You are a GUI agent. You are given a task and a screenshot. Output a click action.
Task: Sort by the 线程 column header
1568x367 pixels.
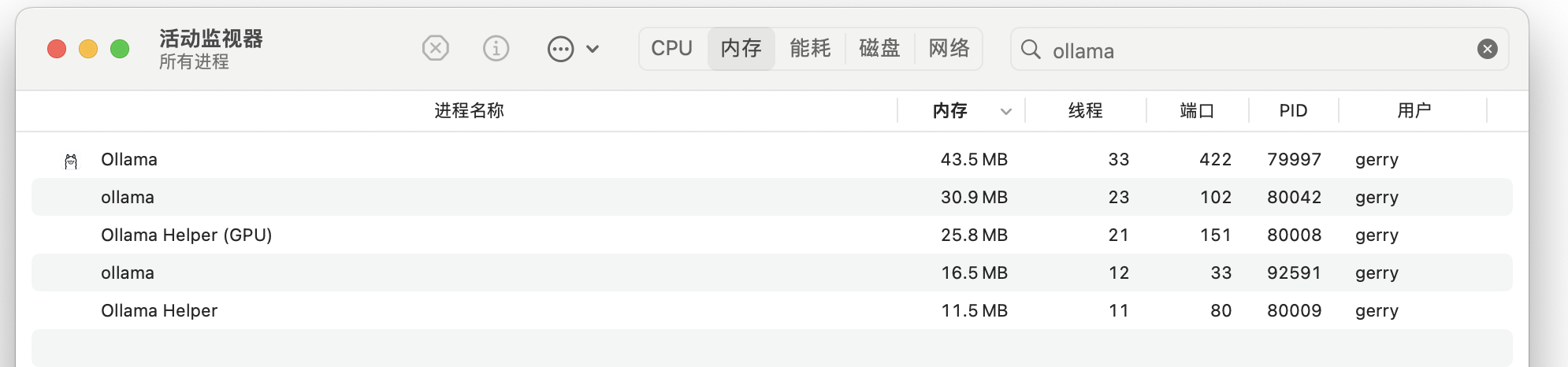click(x=1085, y=111)
